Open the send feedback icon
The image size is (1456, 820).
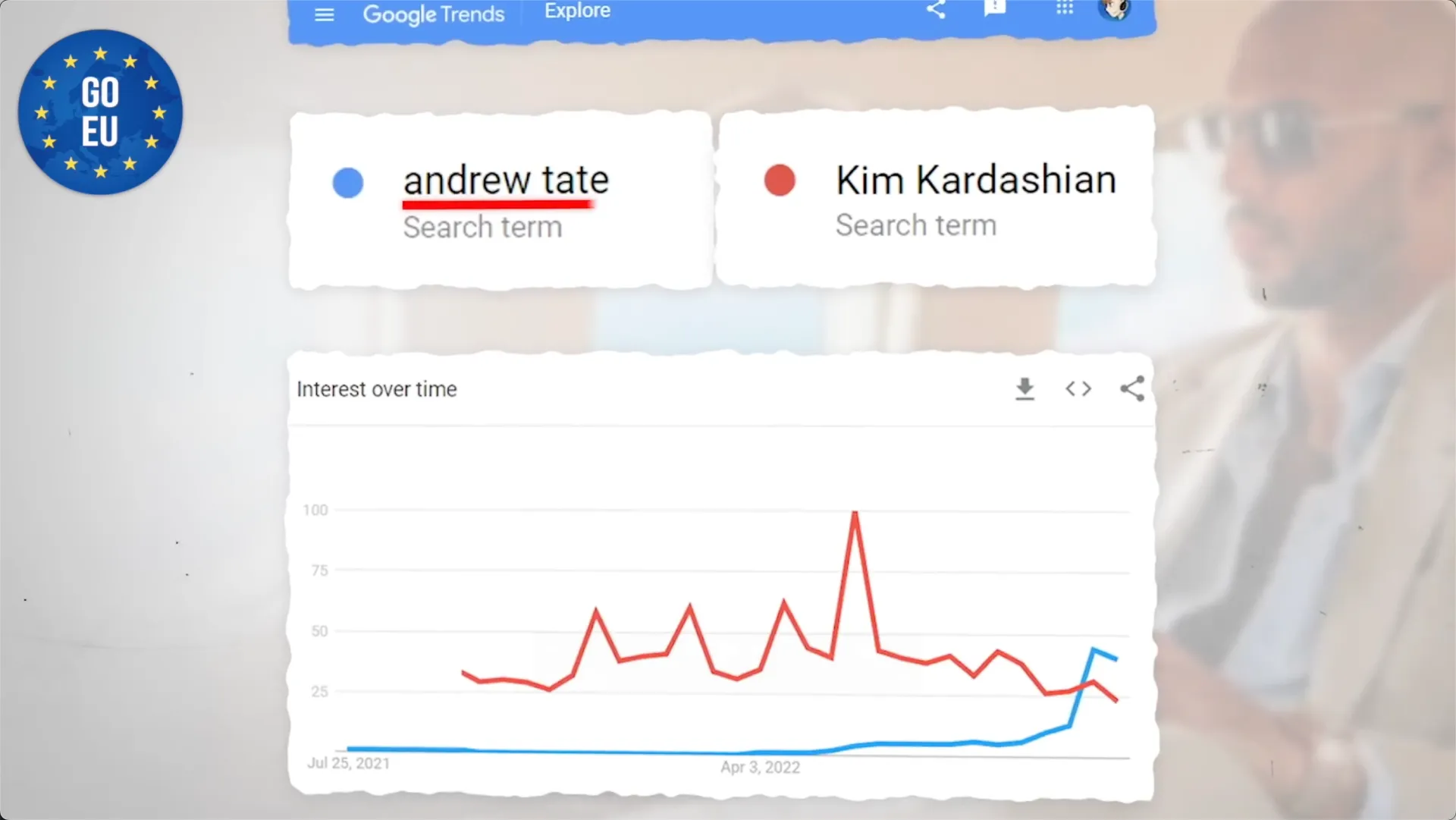[x=994, y=8]
